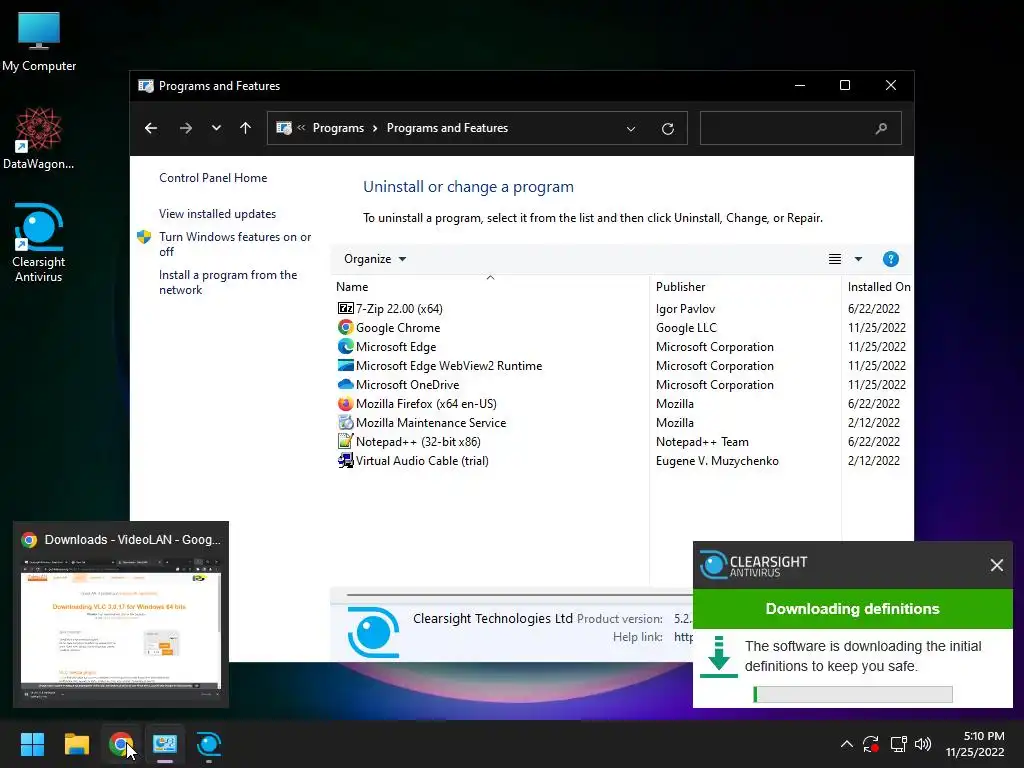Viewport: 1024px width, 768px height.
Task: Close the Clearsight Antivirus notification
Action: pos(996,565)
